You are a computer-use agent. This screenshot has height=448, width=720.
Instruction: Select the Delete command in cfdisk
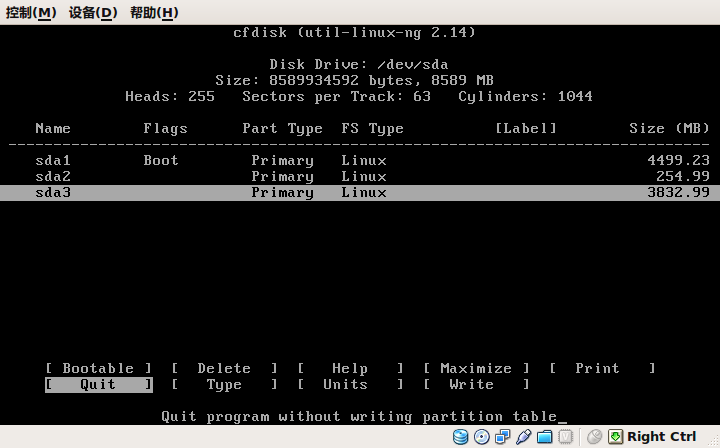224,368
